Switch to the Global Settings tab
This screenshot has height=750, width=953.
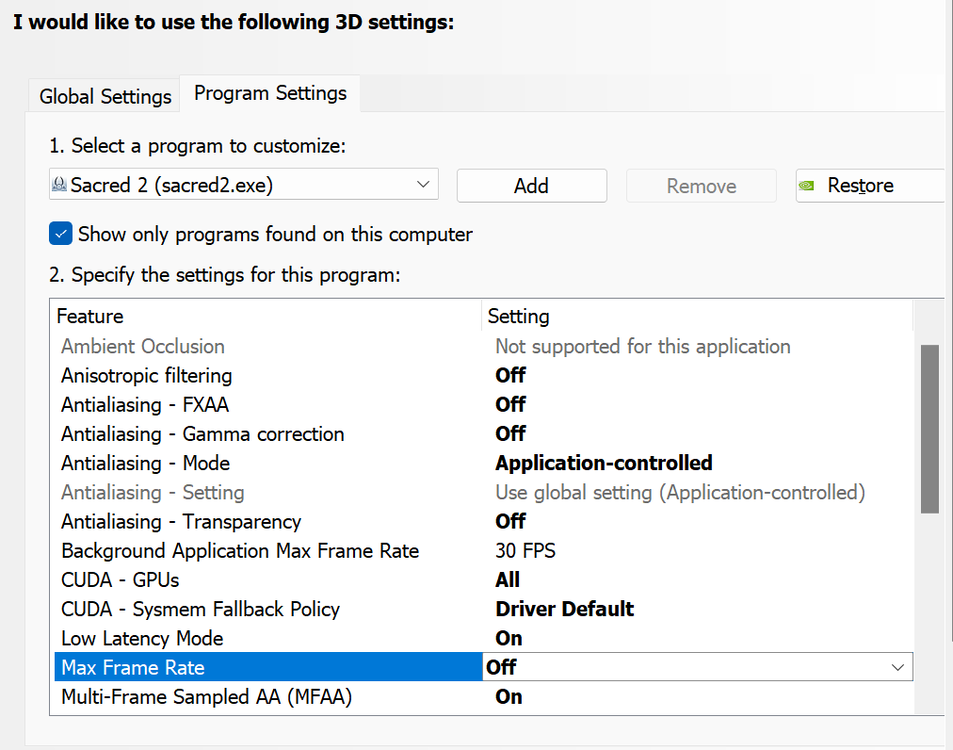[x=105, y=96]
